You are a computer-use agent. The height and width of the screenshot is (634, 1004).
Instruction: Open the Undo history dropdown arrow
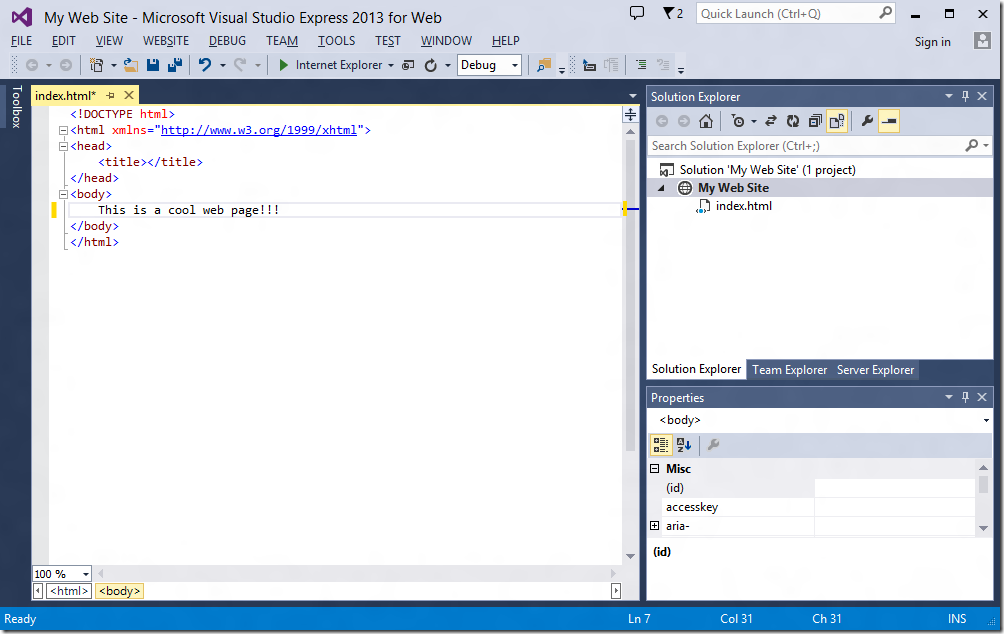223,65
